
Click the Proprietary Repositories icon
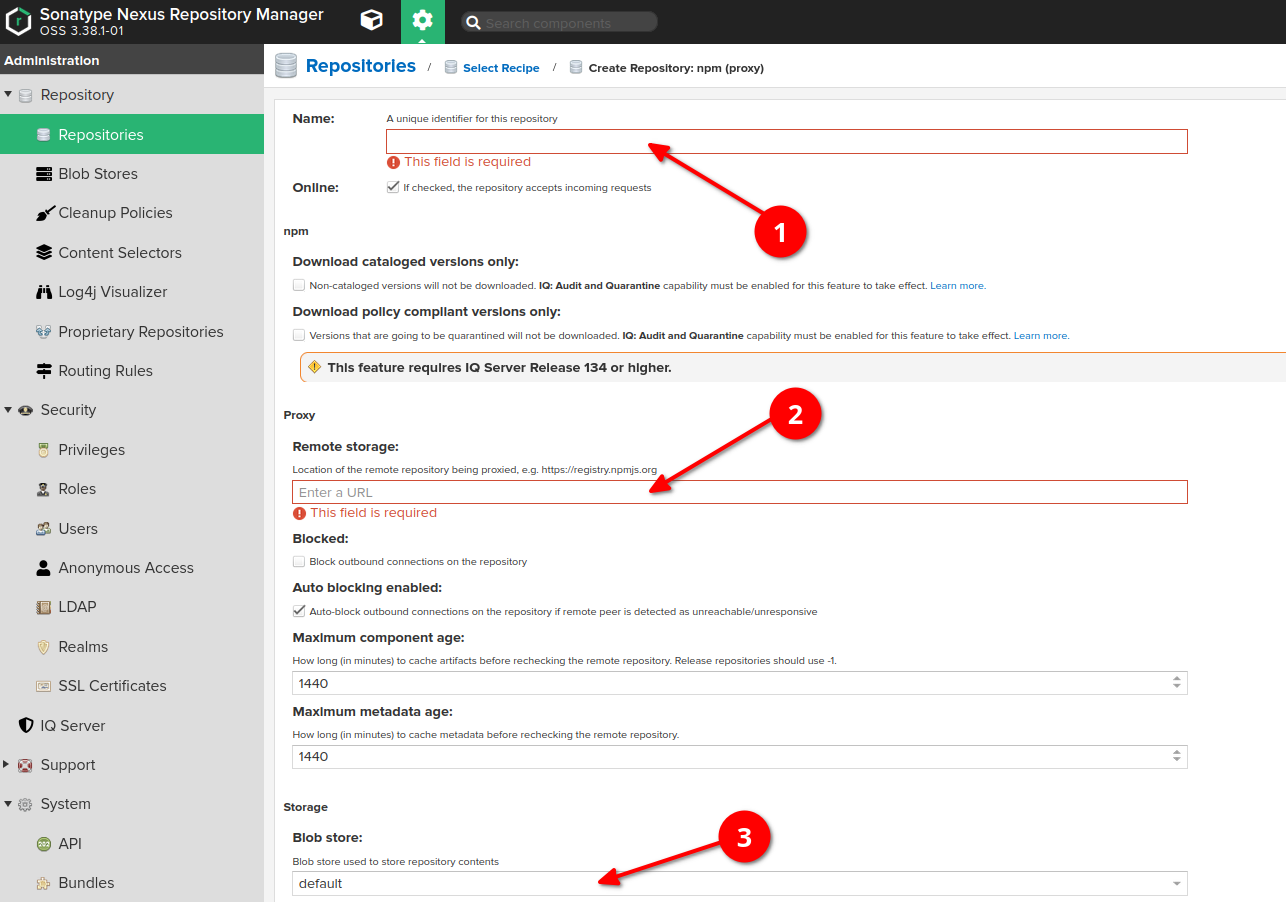click(43, 332)
